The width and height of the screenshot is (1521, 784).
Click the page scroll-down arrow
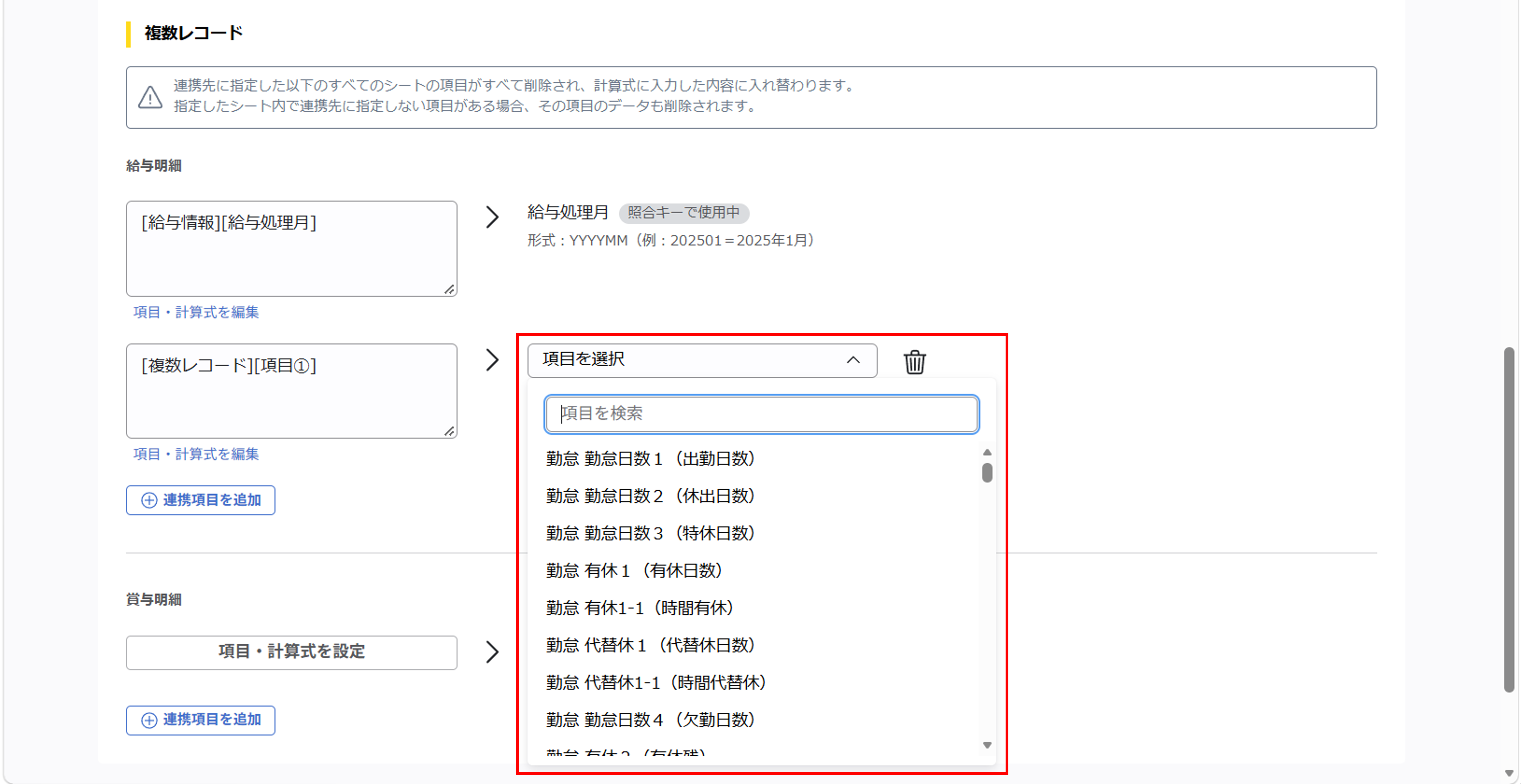[x=1509, y=773]
